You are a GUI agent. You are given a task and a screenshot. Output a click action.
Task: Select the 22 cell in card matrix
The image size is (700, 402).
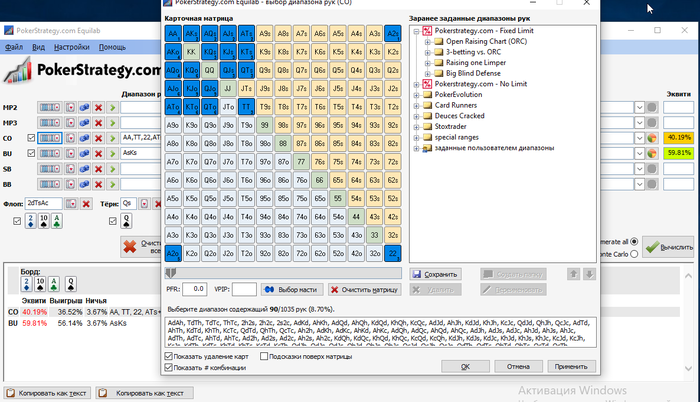(x=392, y=253)
